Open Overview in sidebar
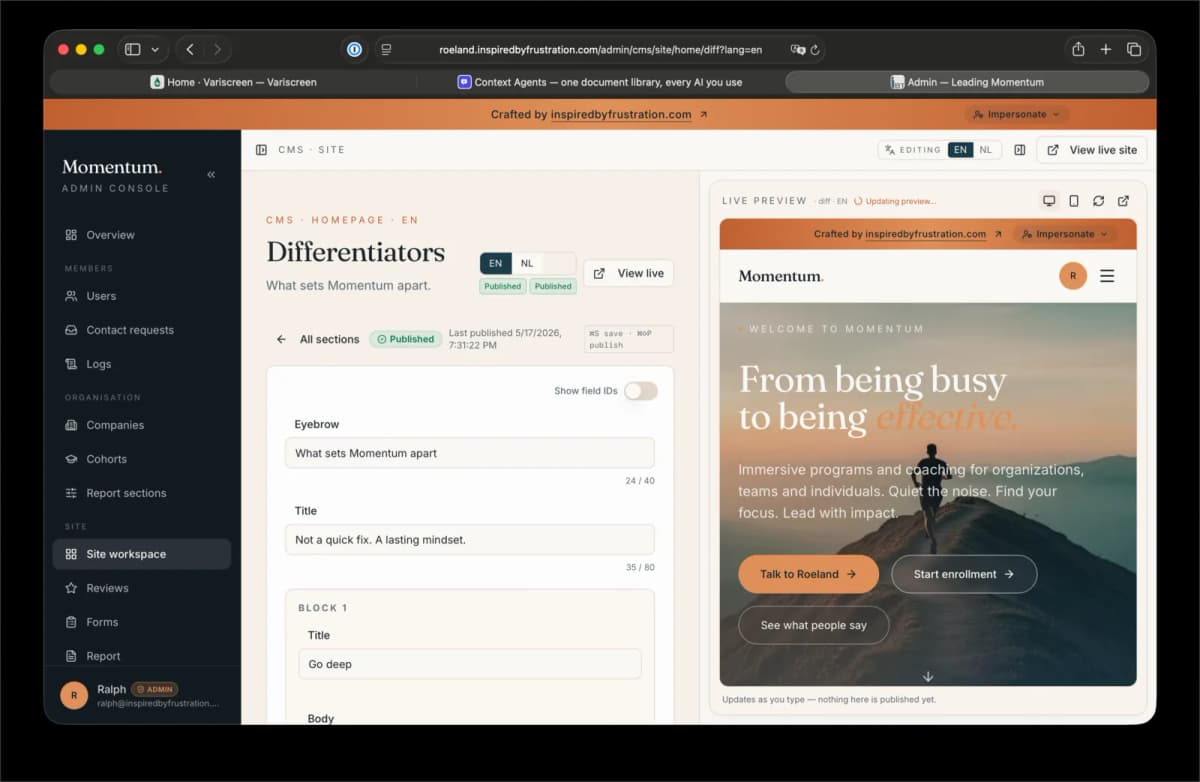This screenshot has width=1200, height=782. pyautogui.click(x=142, y=235)
